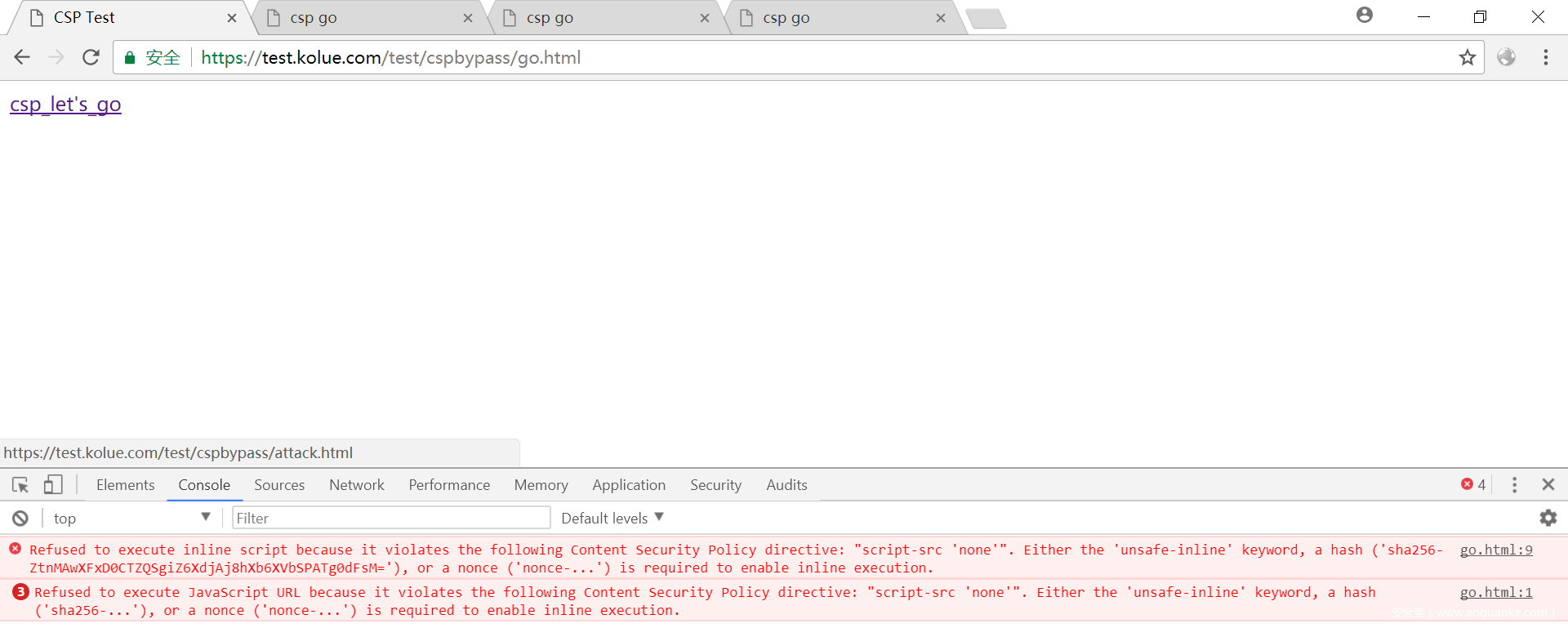Open the Sources panel

point(279,485)
